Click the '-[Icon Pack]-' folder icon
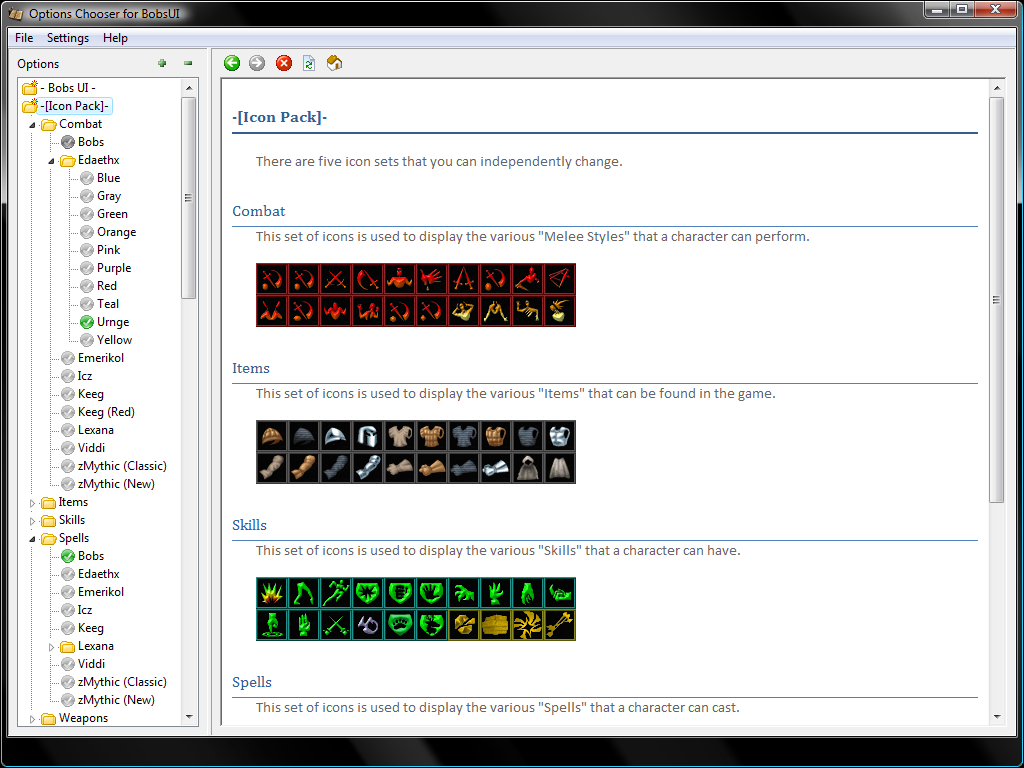This screenshot has height=768, width=1024. coord(30,105)
